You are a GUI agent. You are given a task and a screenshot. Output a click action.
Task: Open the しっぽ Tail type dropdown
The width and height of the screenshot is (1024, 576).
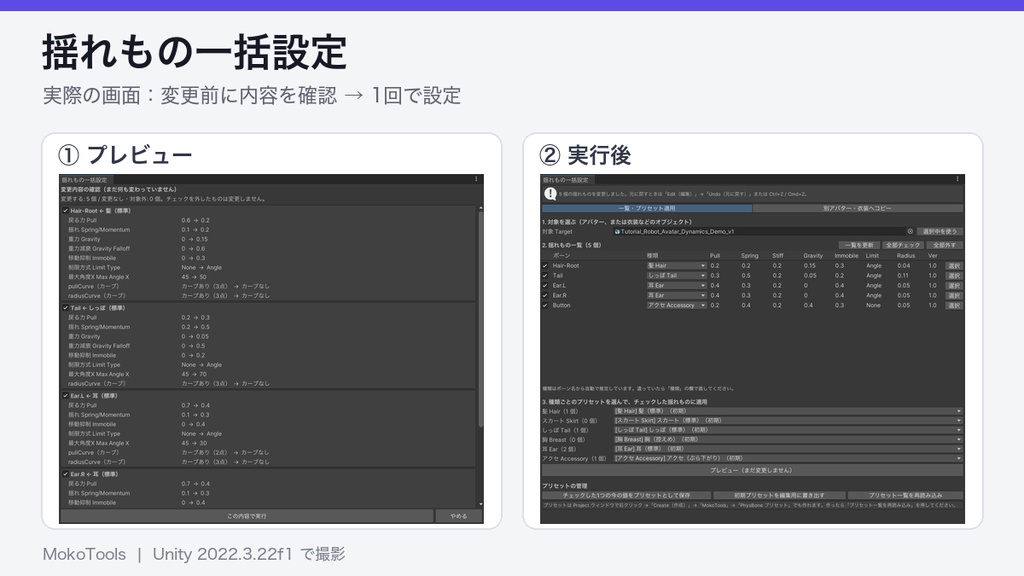(676, 276)
